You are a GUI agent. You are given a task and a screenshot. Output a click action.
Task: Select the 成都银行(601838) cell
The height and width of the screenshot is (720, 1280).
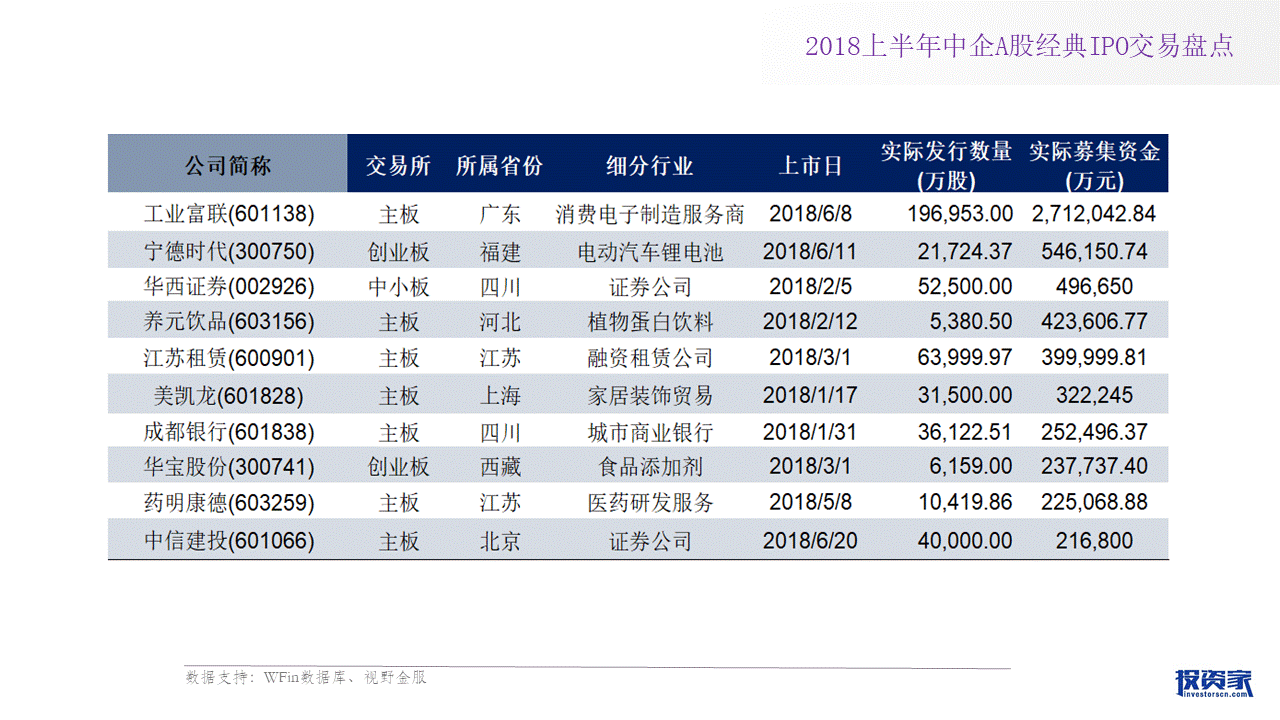tap(229, 432)
